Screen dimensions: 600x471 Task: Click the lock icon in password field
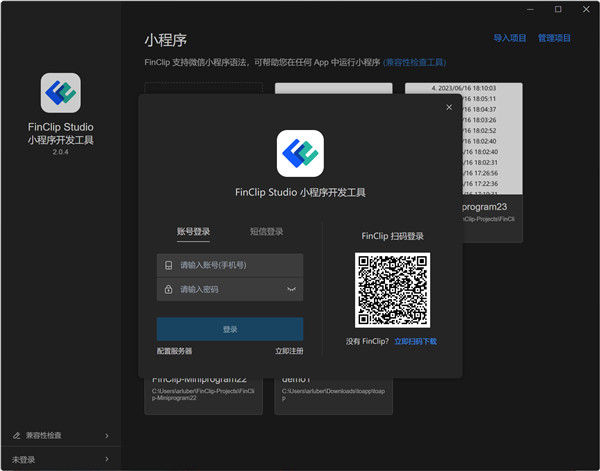coord(168,289)
